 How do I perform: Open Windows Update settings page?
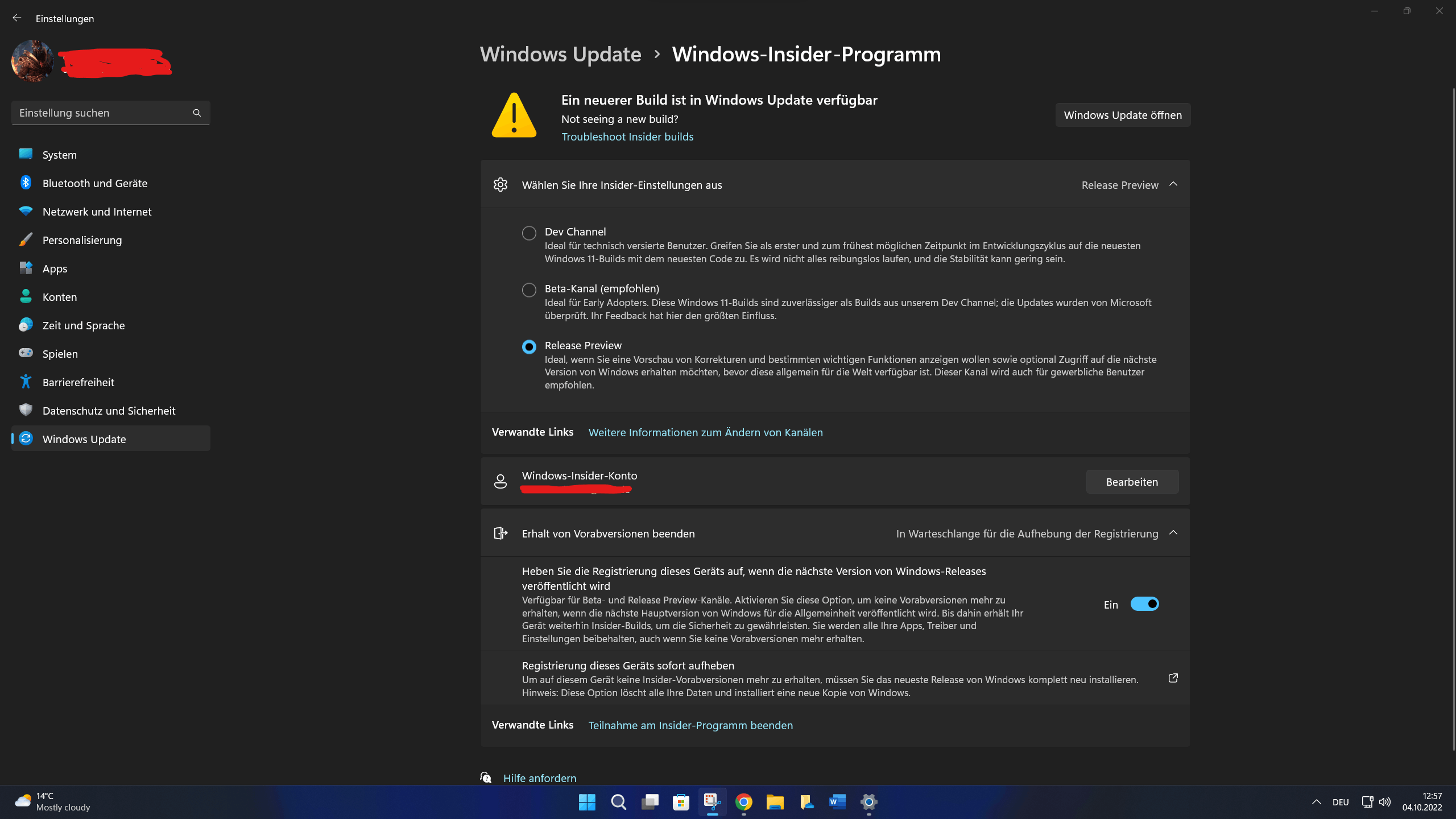1122,114
